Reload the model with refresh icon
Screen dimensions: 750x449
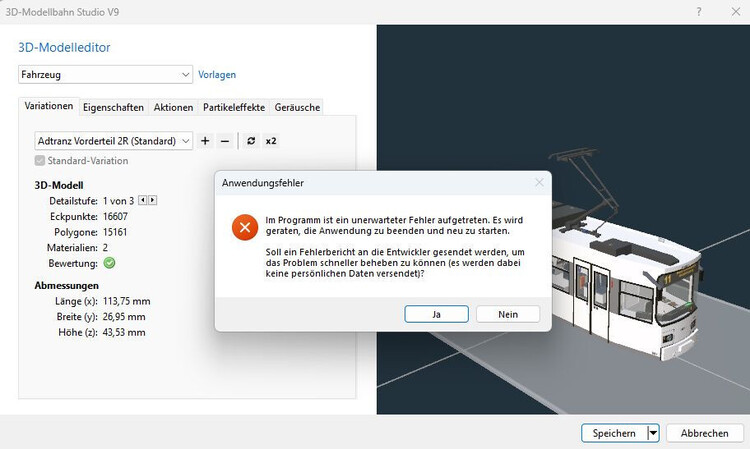click(251, 141)
